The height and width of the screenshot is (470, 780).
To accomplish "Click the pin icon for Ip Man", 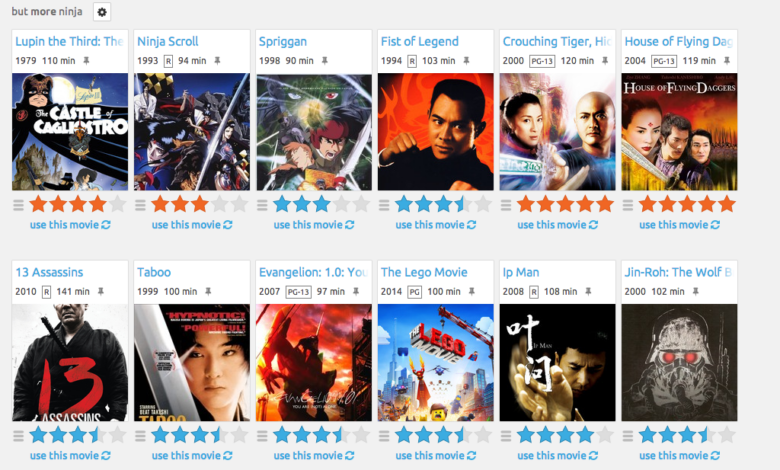I will coord(588,291).
